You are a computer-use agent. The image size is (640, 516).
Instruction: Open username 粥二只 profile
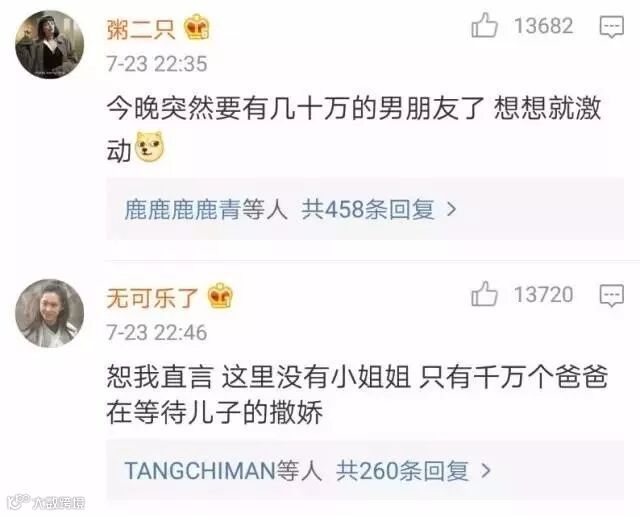coord(141,29)
